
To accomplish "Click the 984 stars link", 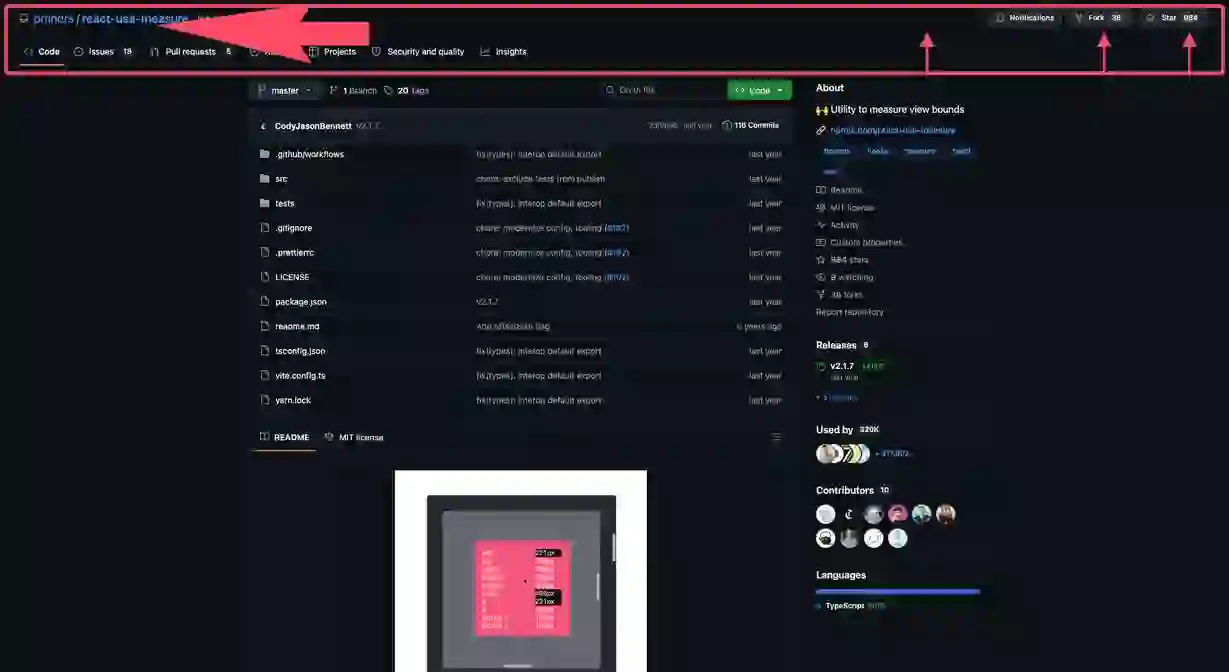I will (x=842, y=260).
